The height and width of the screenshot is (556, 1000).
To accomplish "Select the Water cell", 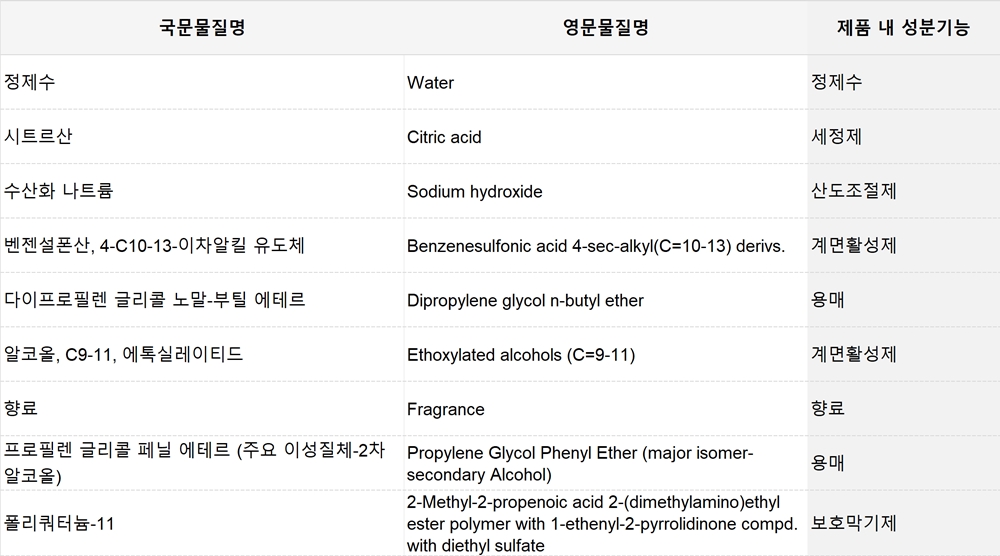I will [x=605, y=82].
